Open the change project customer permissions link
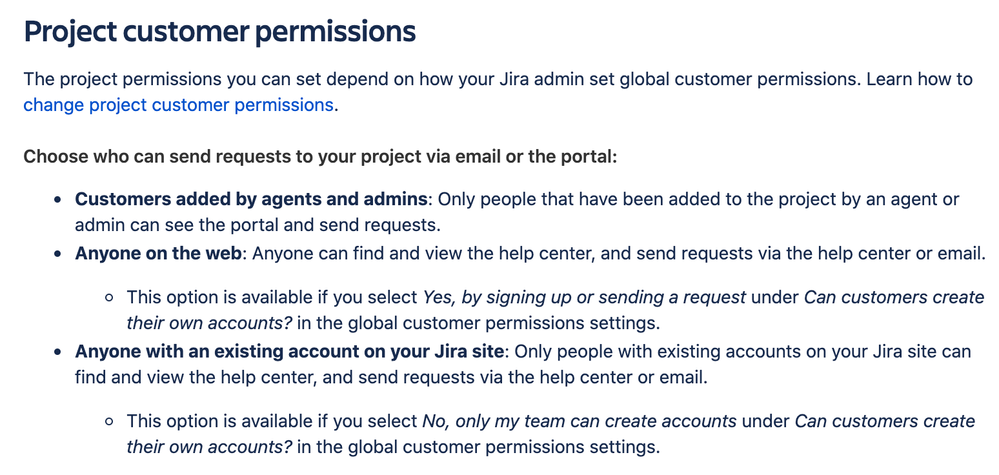 tap(178, 104)
